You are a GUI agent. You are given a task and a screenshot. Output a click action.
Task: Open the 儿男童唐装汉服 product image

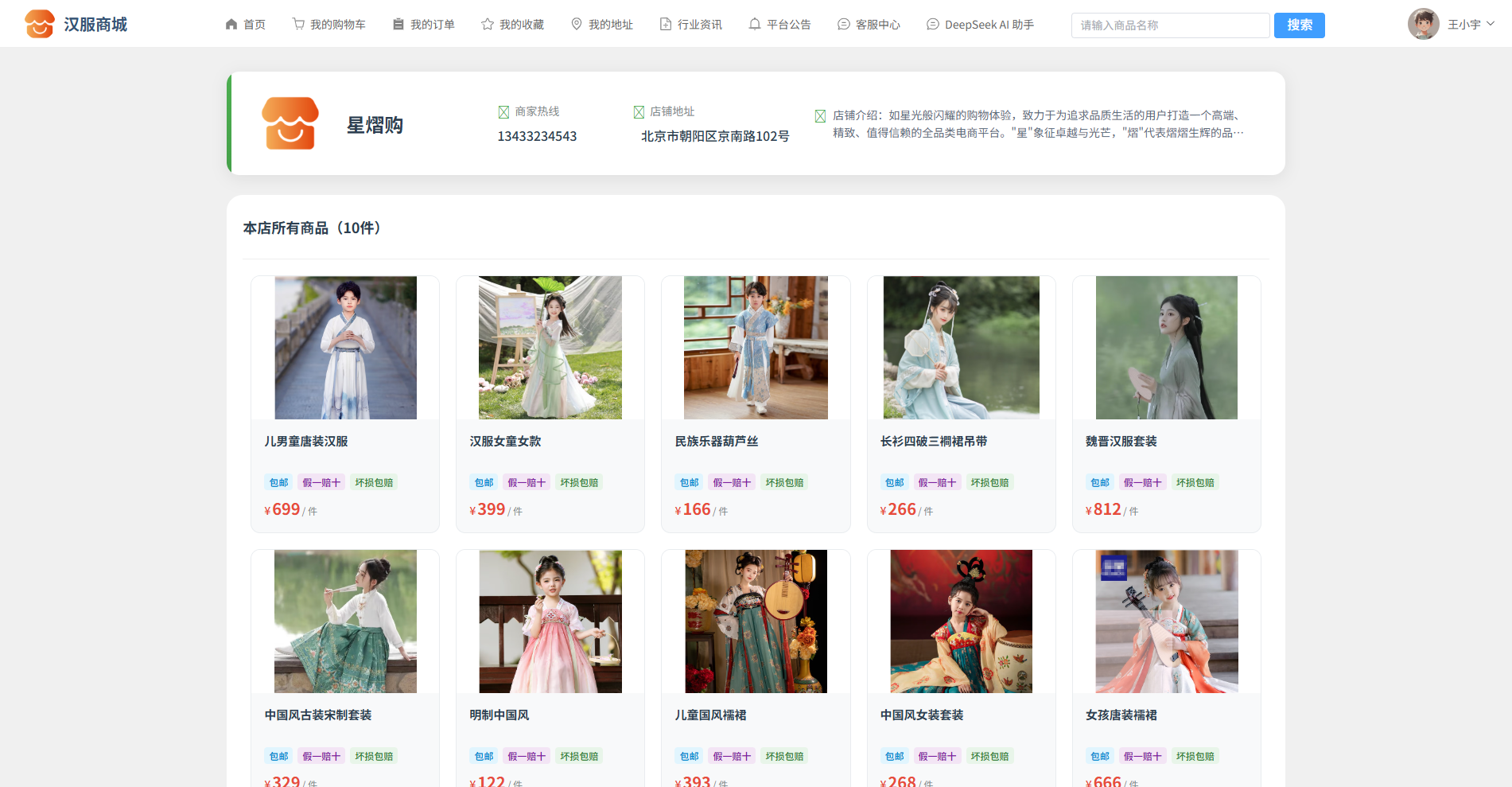pyautogui.click(x=345, y=348)
